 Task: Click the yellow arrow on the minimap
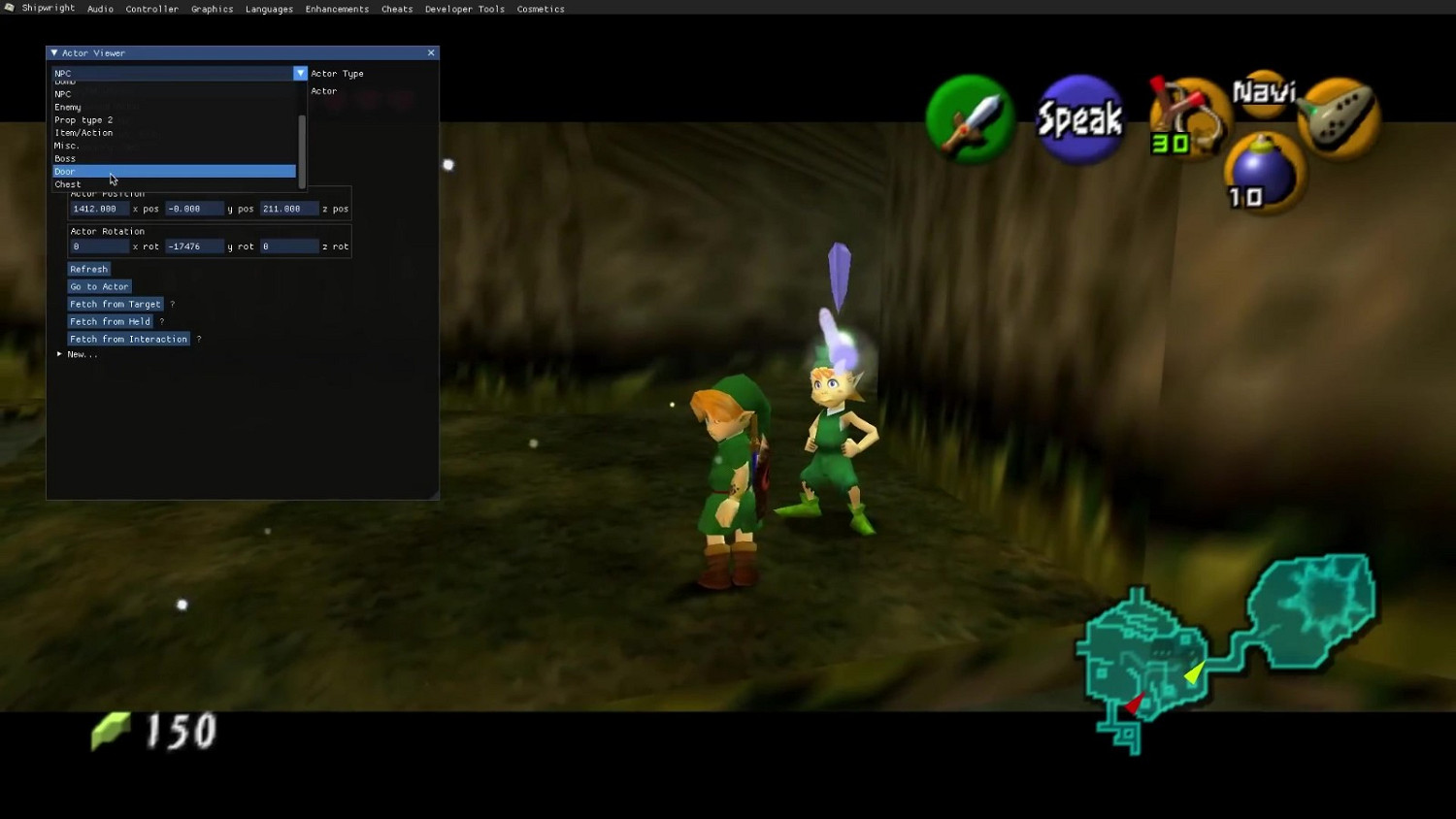[x=1195, y=672]
